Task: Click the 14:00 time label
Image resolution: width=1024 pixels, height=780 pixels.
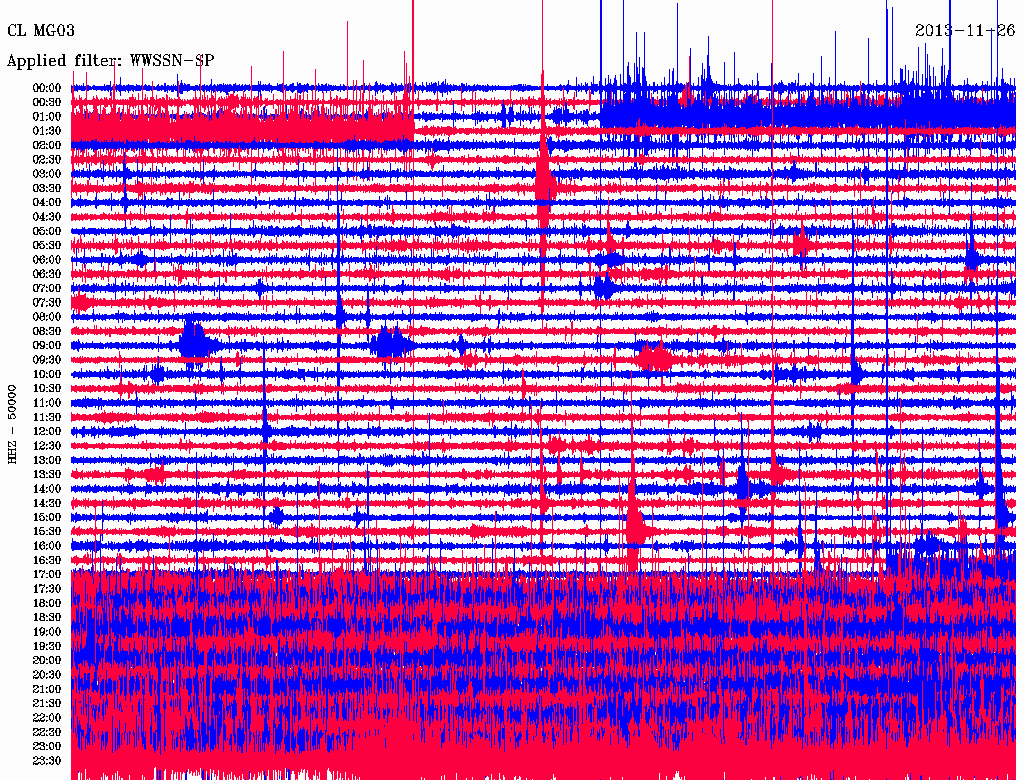Action: point(47,489)
